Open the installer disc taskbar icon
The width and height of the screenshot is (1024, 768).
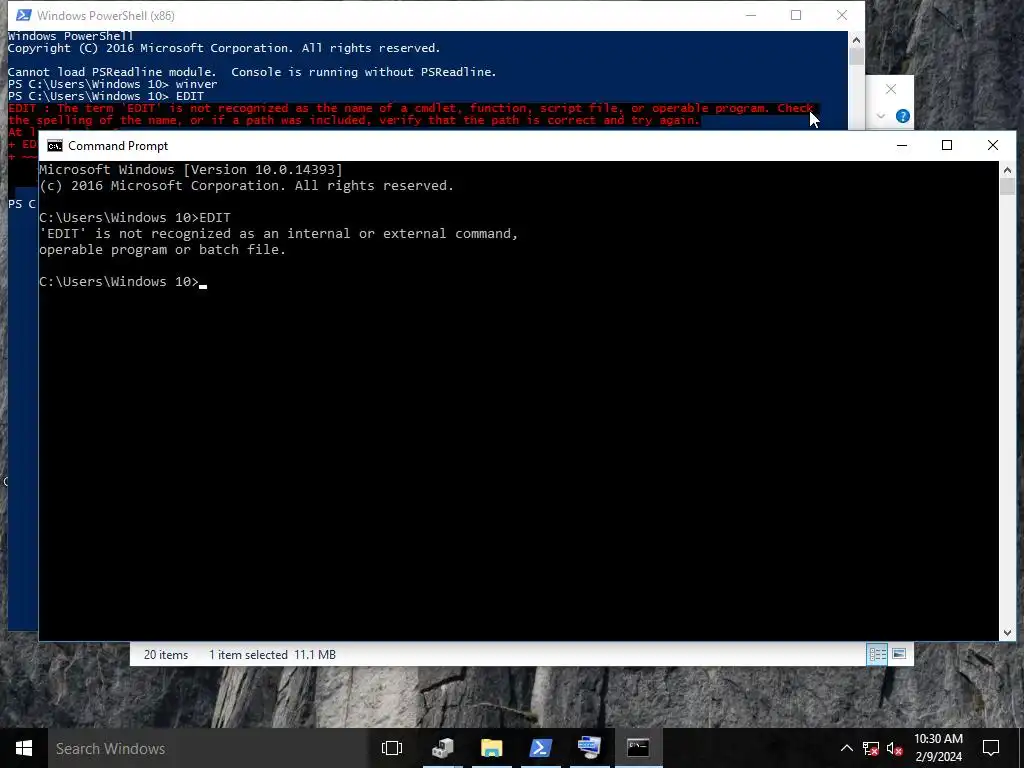(443, 748)
